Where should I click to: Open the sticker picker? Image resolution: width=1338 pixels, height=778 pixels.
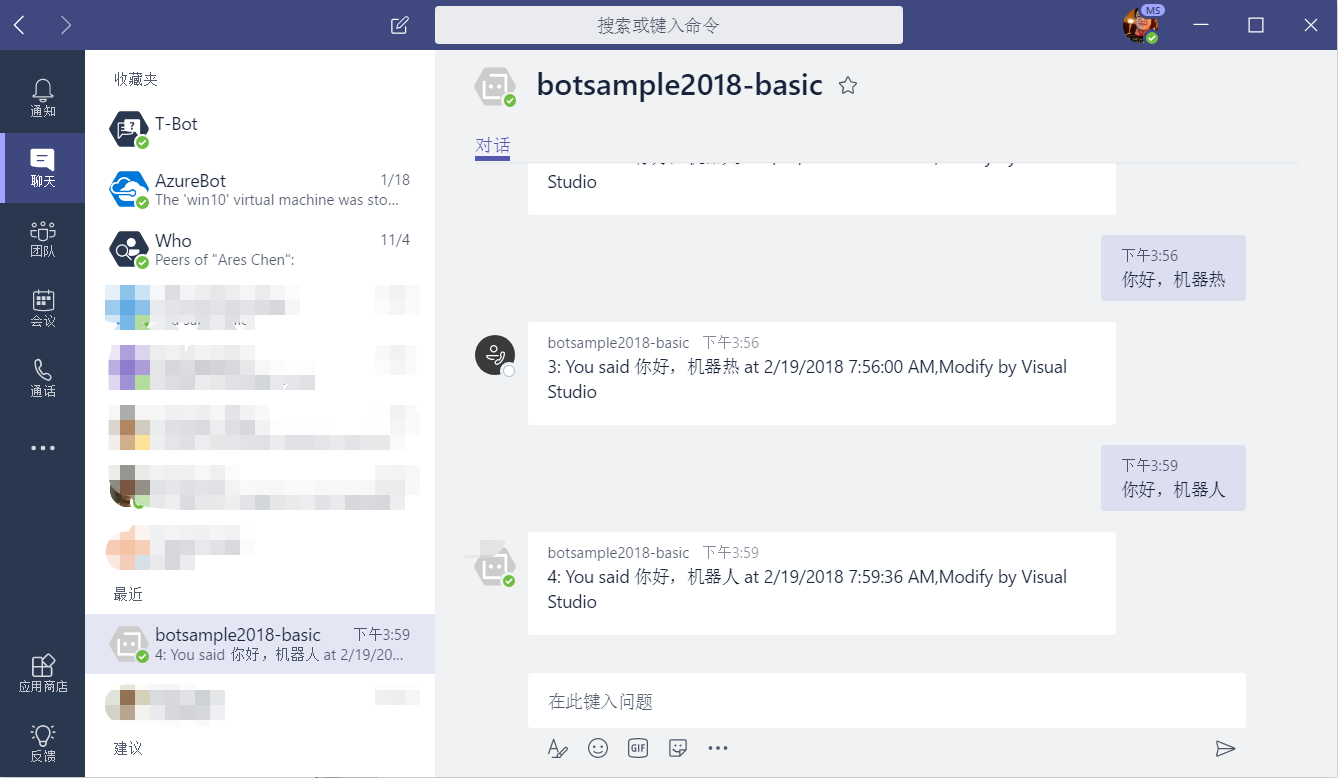click(x=678, y=747)
